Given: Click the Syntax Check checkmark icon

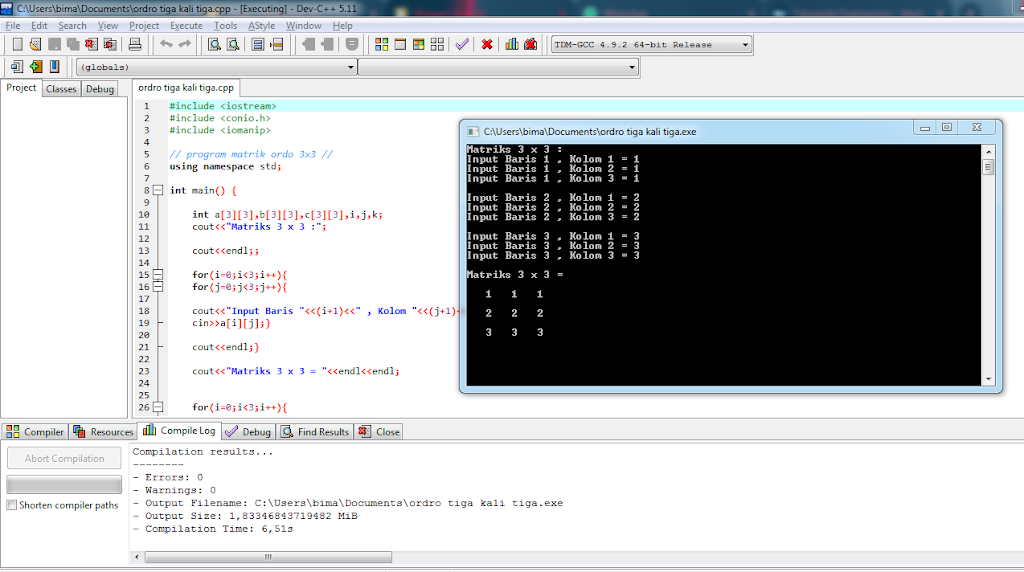Looking at the screenshot, I should tap(462, 44).
